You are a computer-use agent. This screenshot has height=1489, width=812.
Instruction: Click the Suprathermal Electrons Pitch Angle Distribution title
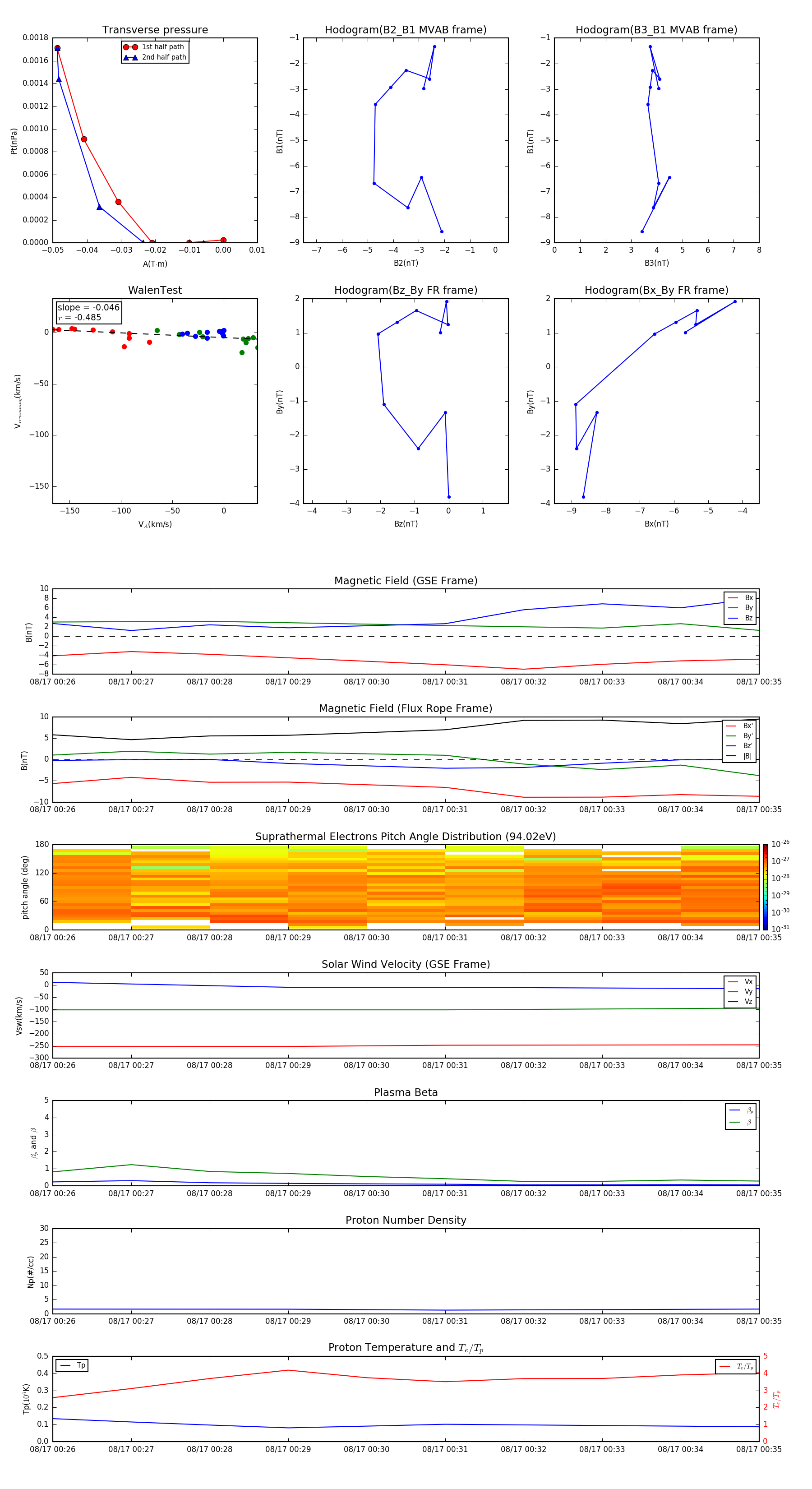[406, 837]
